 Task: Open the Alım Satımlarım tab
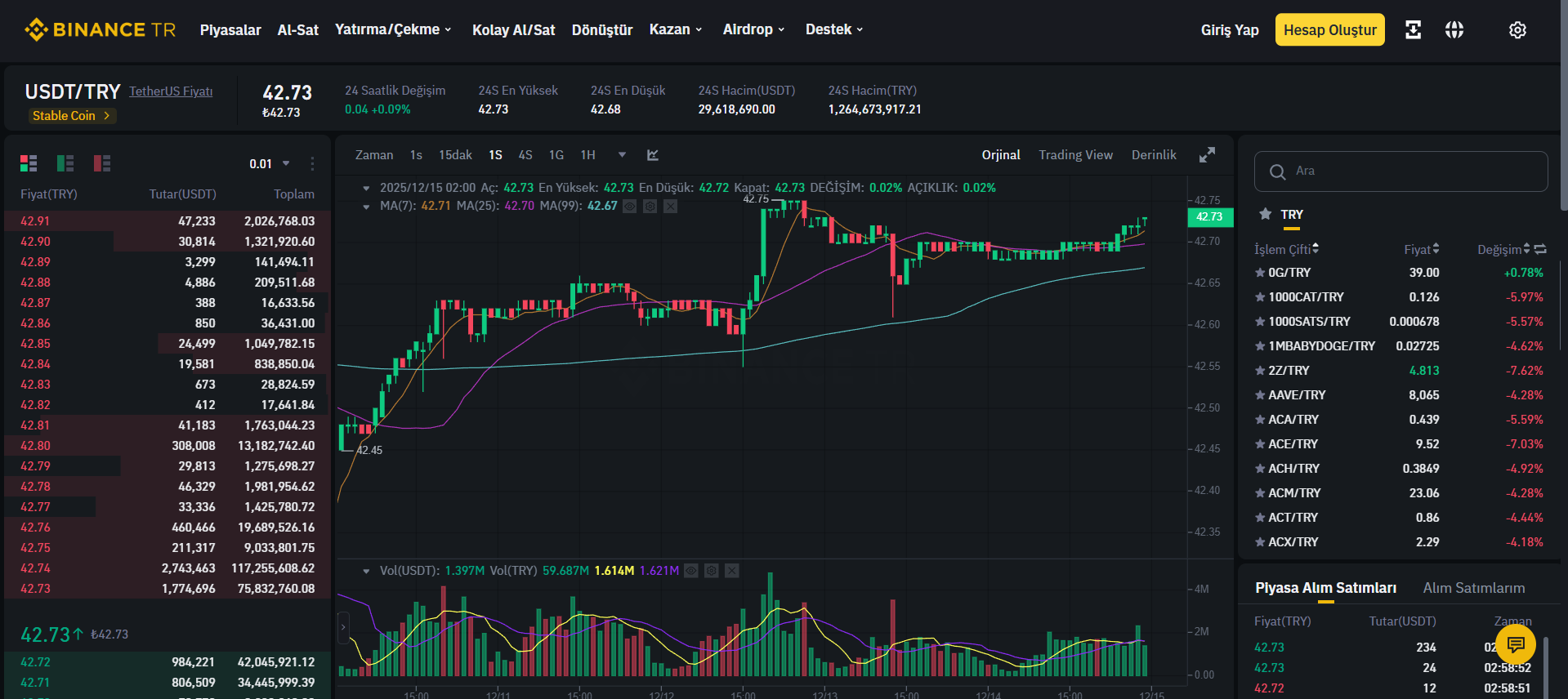[1473, 588]
